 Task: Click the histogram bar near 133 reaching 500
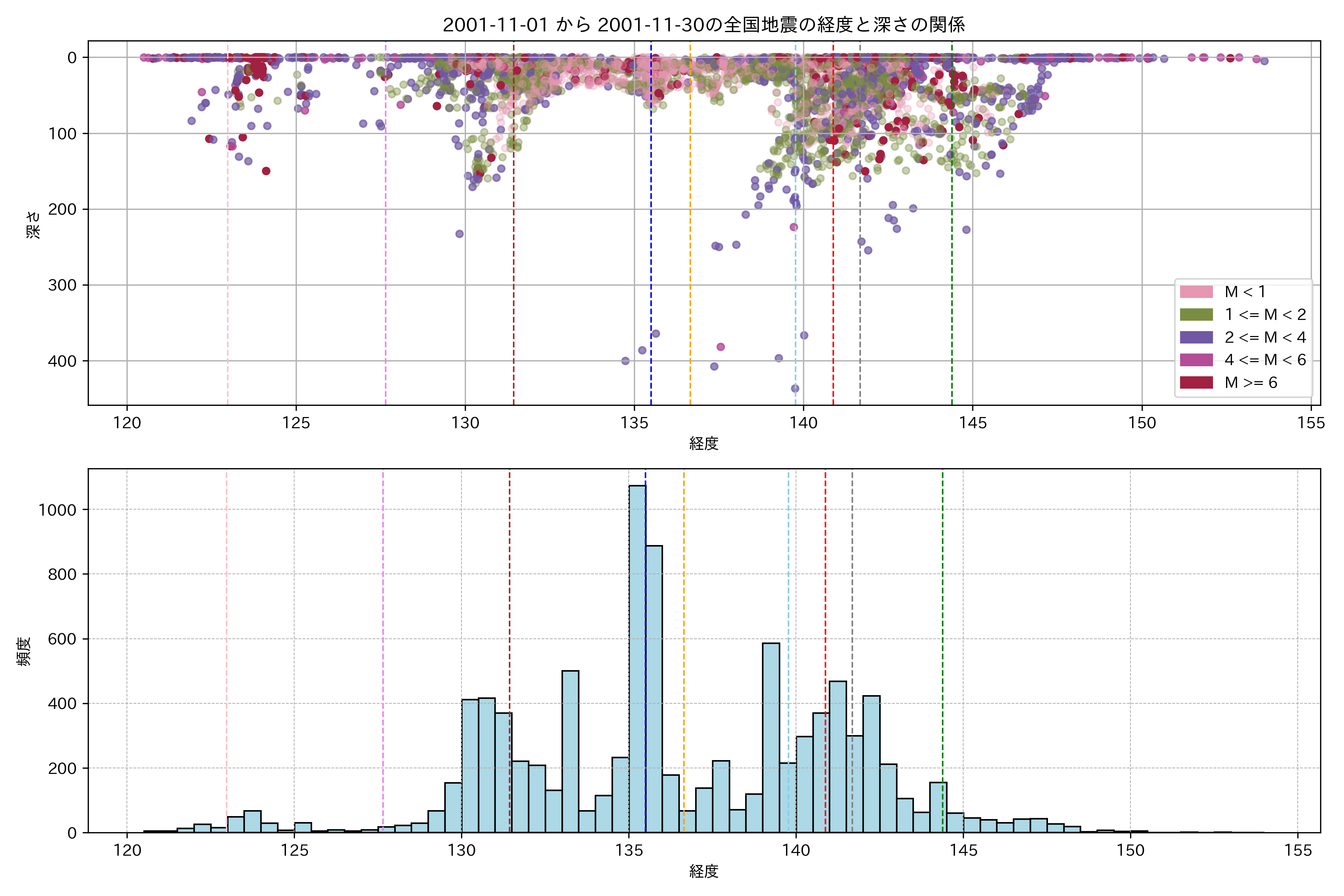click(570, 752)
